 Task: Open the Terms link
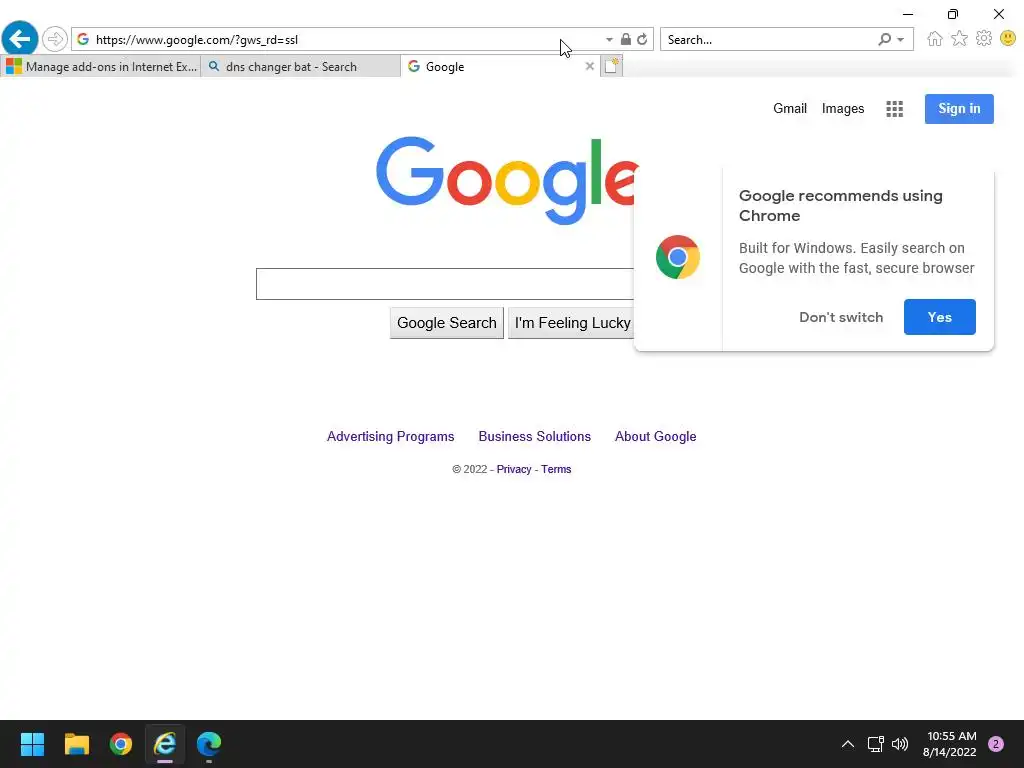click(556, 469)
